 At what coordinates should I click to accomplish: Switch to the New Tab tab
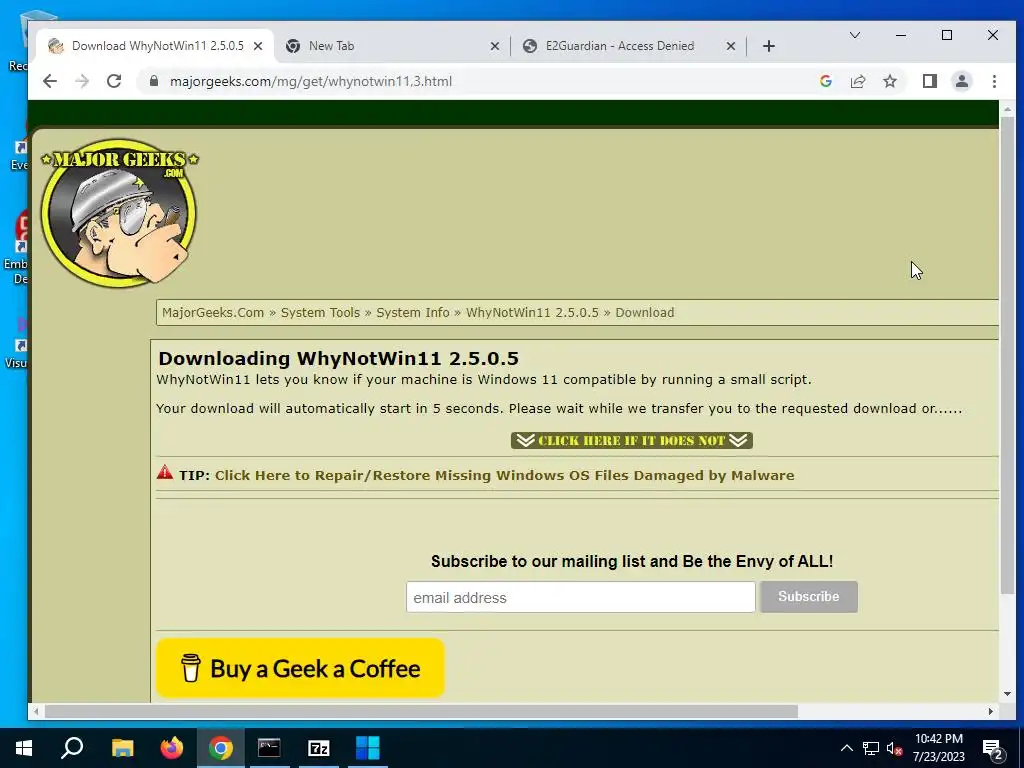click(392, 46)
